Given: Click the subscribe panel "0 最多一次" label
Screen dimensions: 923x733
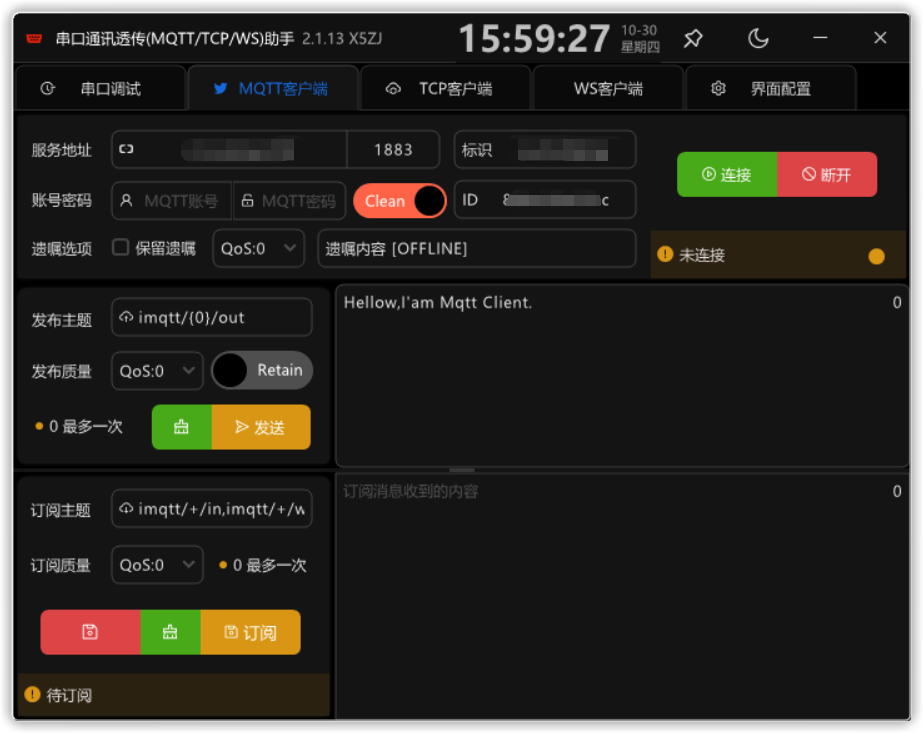Looking at the screenshot, I should (x=270, y=565).
